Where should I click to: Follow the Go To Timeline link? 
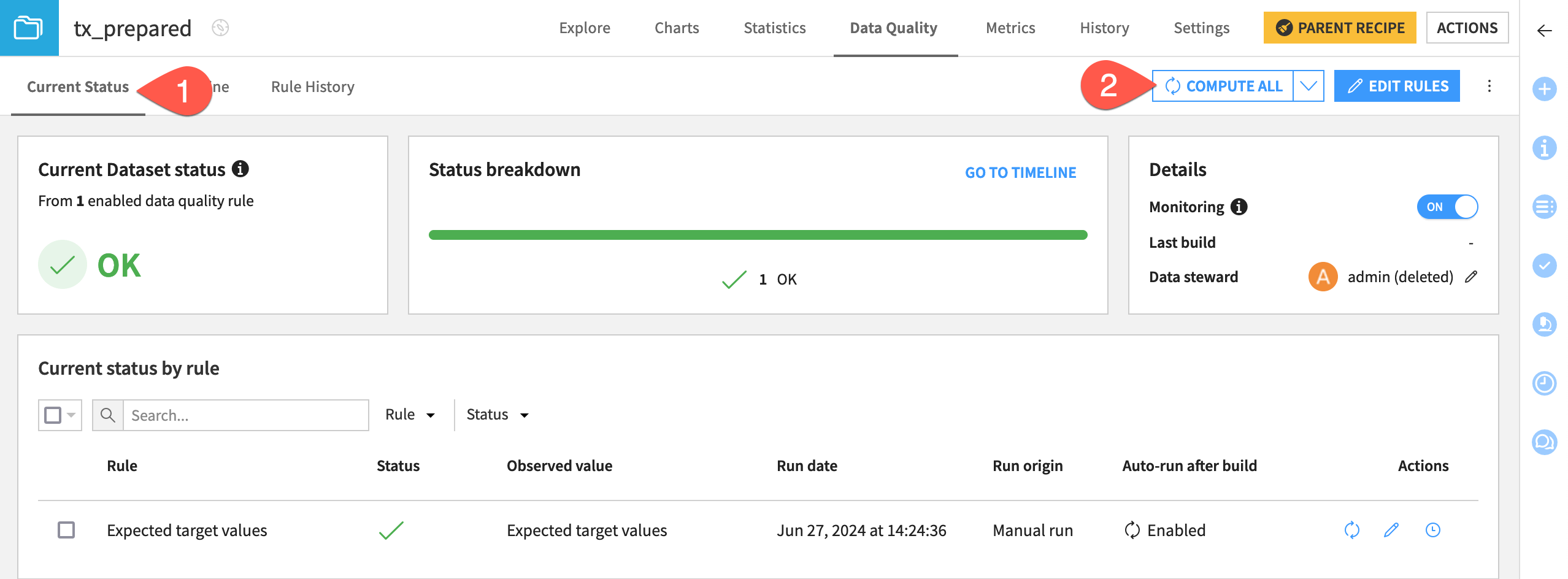coord(1020,172)
